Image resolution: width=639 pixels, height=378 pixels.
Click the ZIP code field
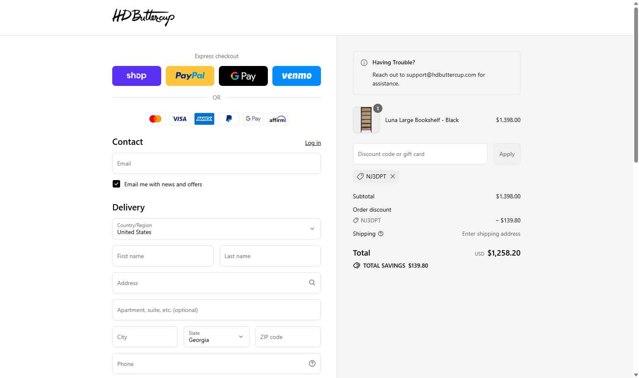coord(288,337)
